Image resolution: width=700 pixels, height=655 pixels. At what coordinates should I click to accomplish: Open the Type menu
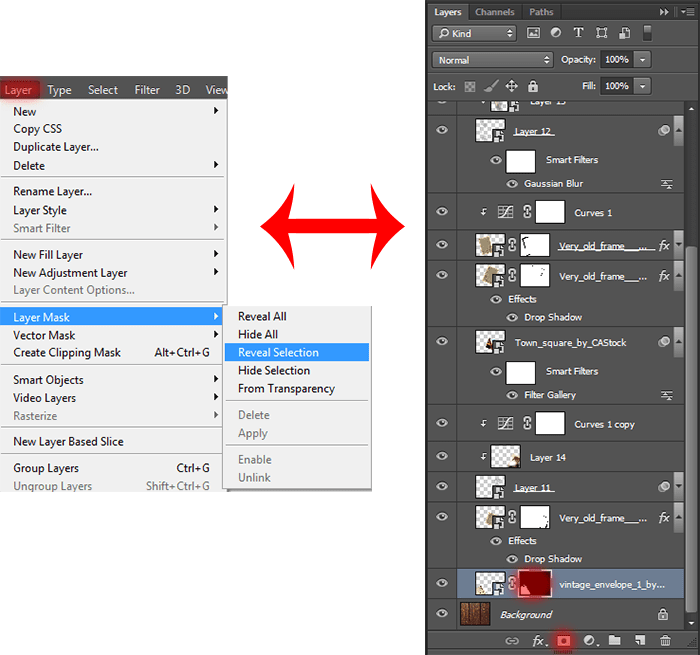point(59,90)
